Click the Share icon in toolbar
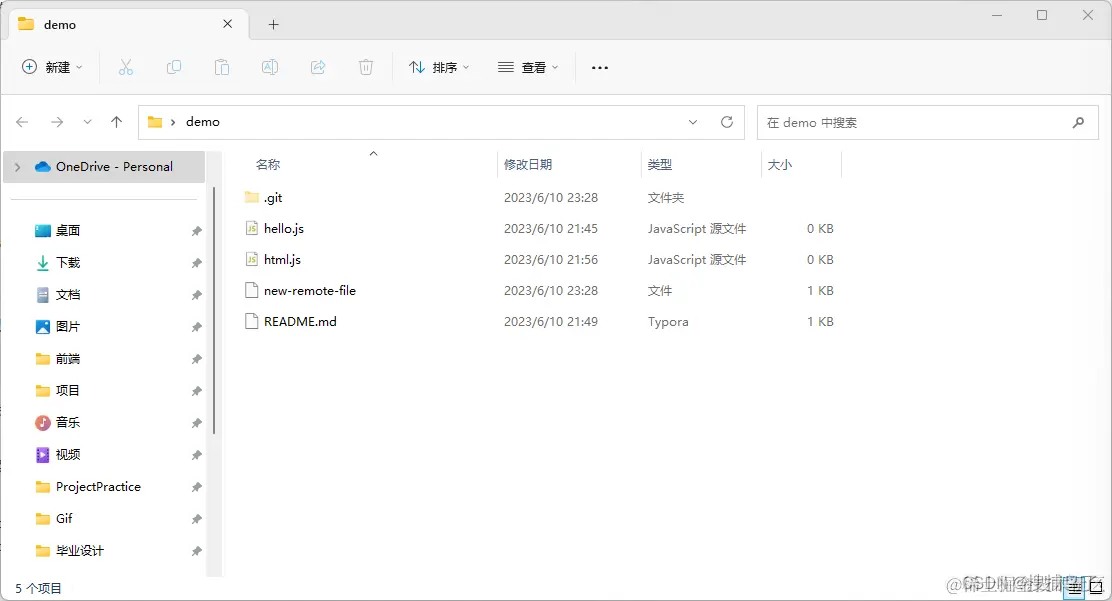Screen dimensions: 1112x601 click(318, 67)
